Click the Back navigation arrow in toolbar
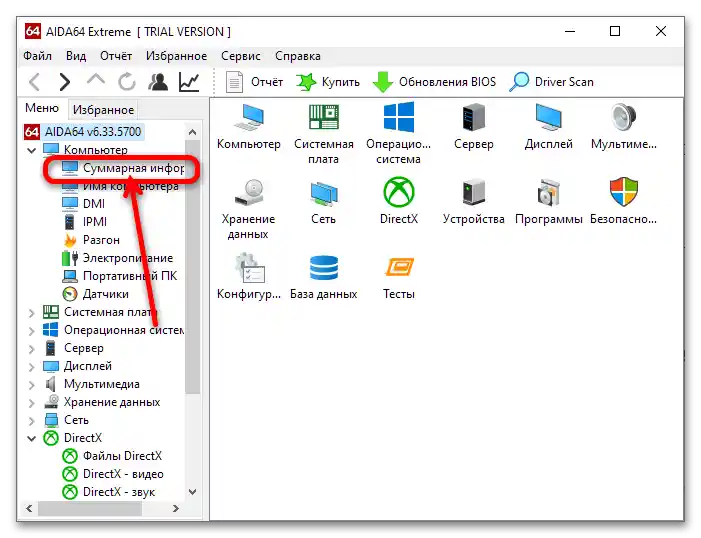The image size is (701, 538). click(34, 82)
